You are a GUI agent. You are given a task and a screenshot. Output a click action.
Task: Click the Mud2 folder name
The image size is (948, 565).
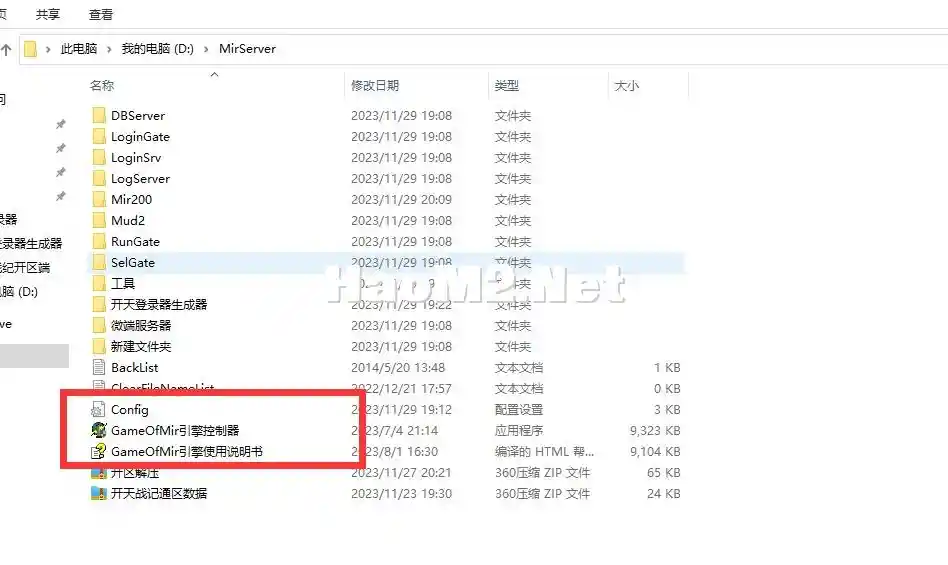[128, 221]
